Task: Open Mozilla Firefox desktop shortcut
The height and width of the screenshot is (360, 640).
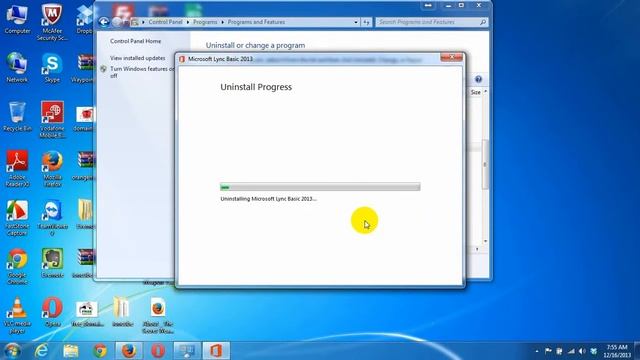Action: tap(52, 168)
